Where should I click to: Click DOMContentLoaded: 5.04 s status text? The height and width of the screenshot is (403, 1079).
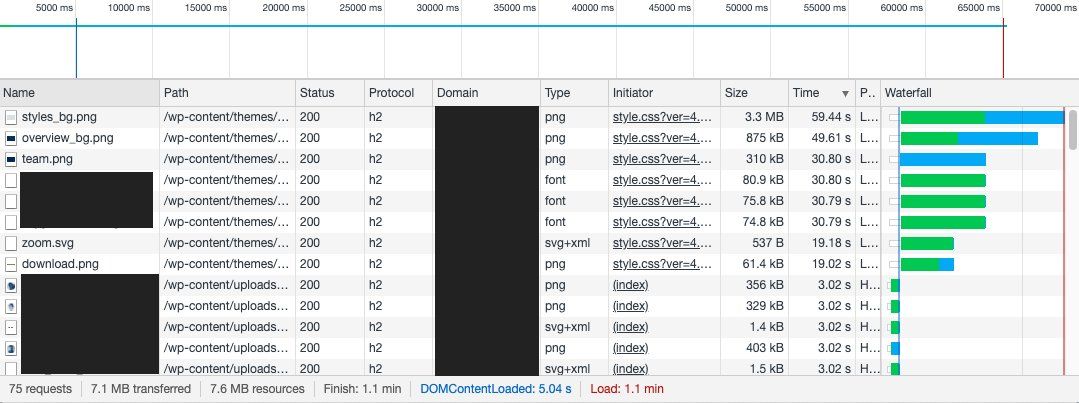(x=495, y=389)
